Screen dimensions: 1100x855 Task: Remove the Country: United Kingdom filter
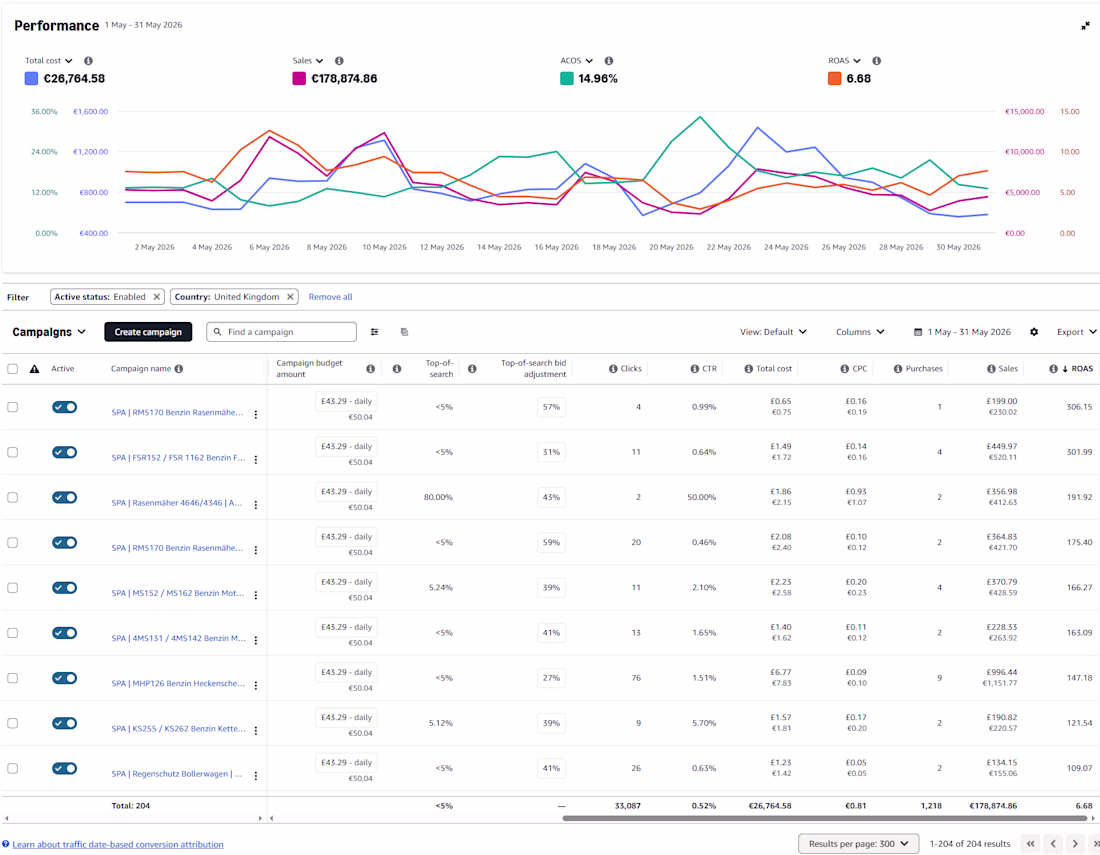click(x=290, y=297)
